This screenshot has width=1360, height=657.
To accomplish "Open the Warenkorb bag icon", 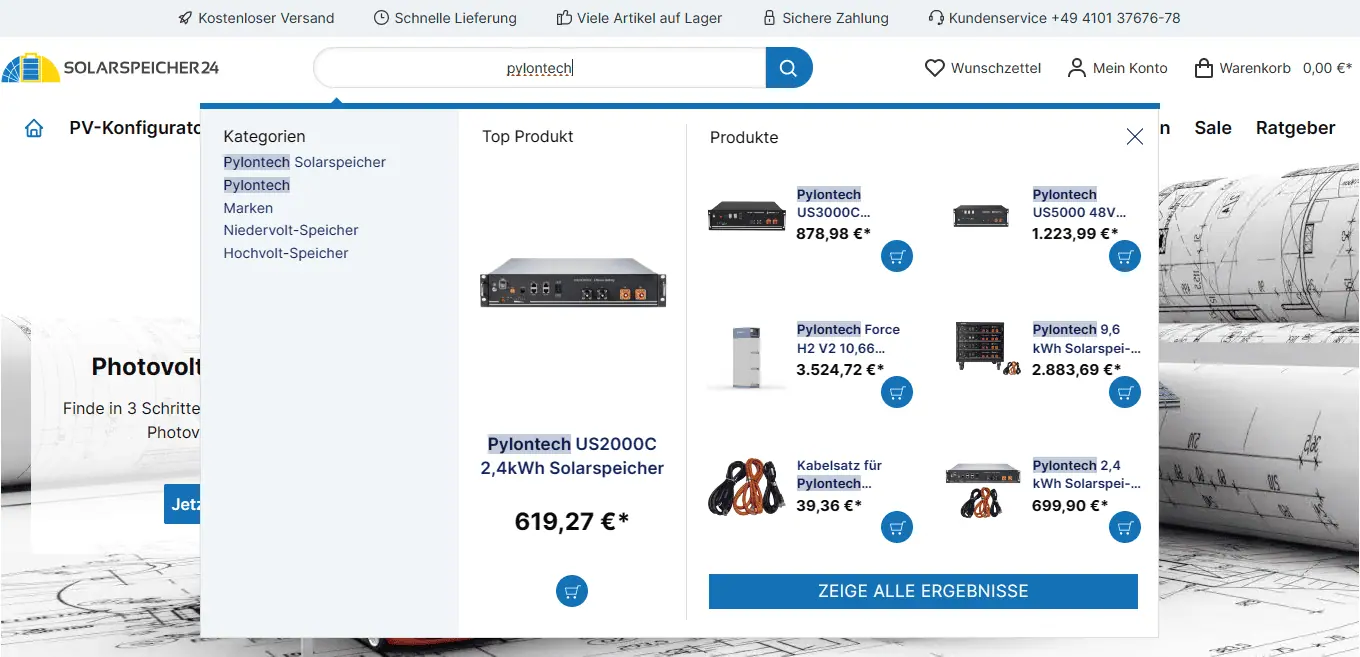I will click(x=1204, y=68).
